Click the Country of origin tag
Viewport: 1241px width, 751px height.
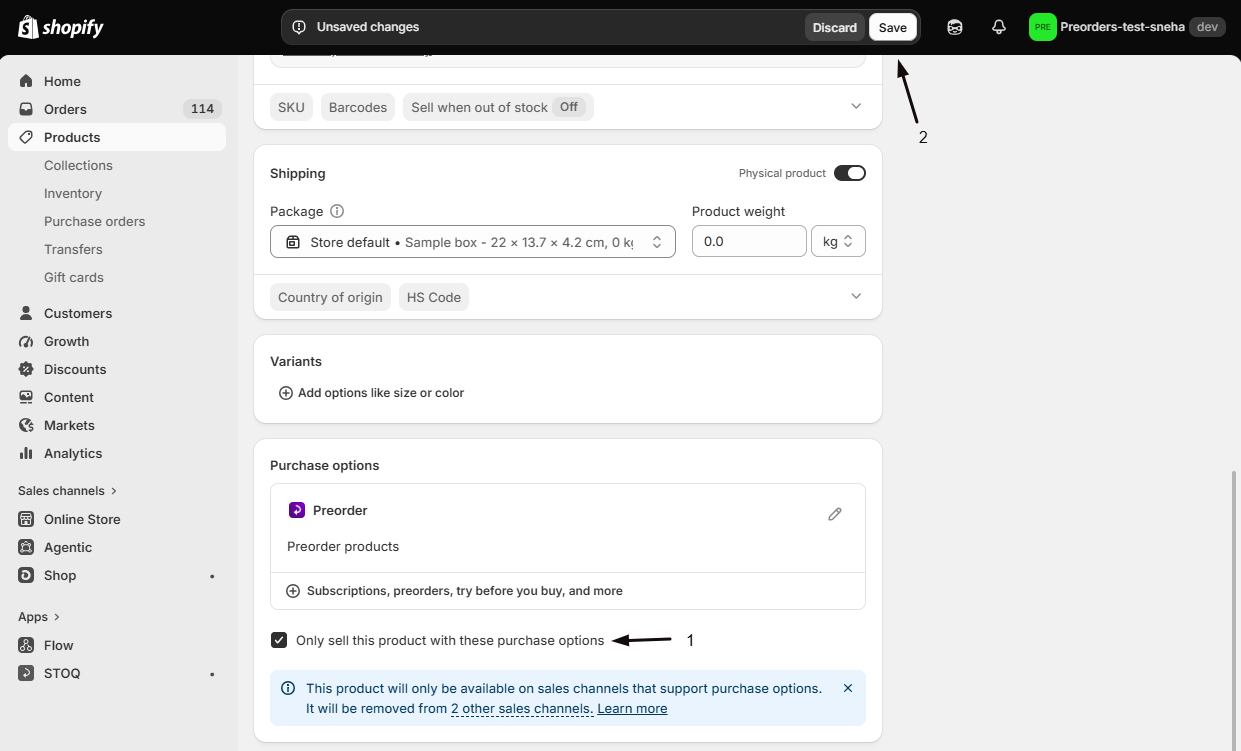click(330, 297)
